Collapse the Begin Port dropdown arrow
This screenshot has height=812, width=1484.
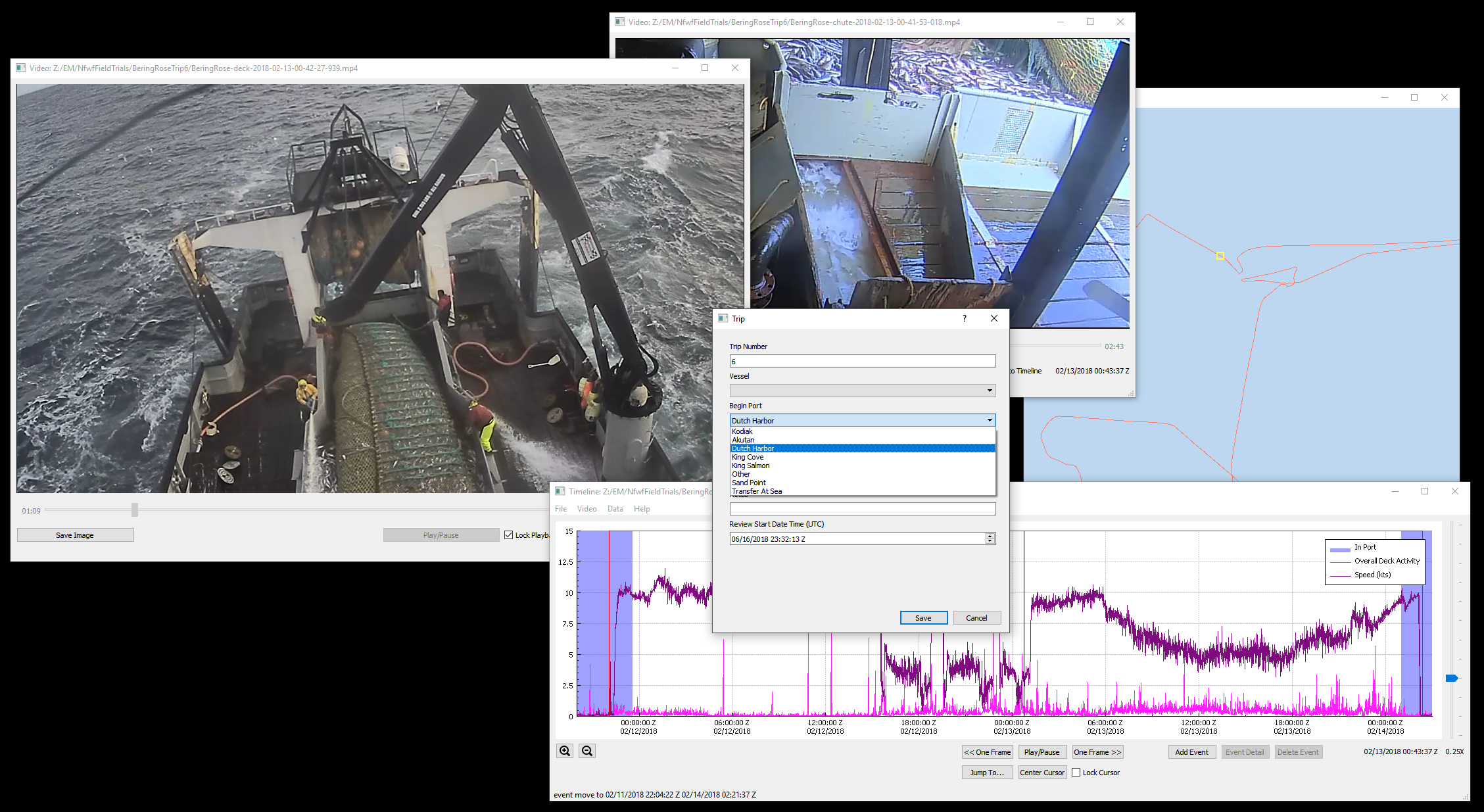[x=990, y=420]
